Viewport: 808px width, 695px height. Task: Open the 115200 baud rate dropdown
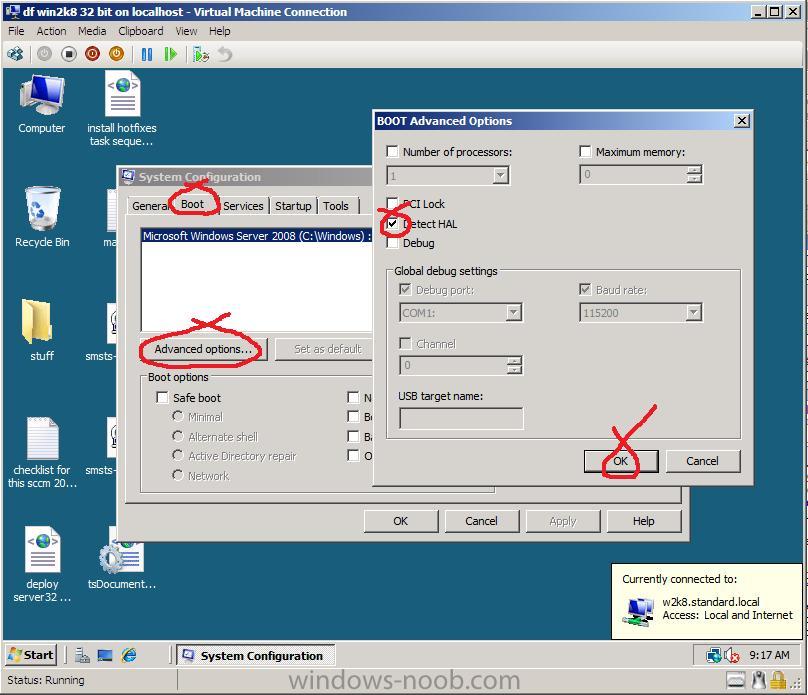[x=694, y=312]
